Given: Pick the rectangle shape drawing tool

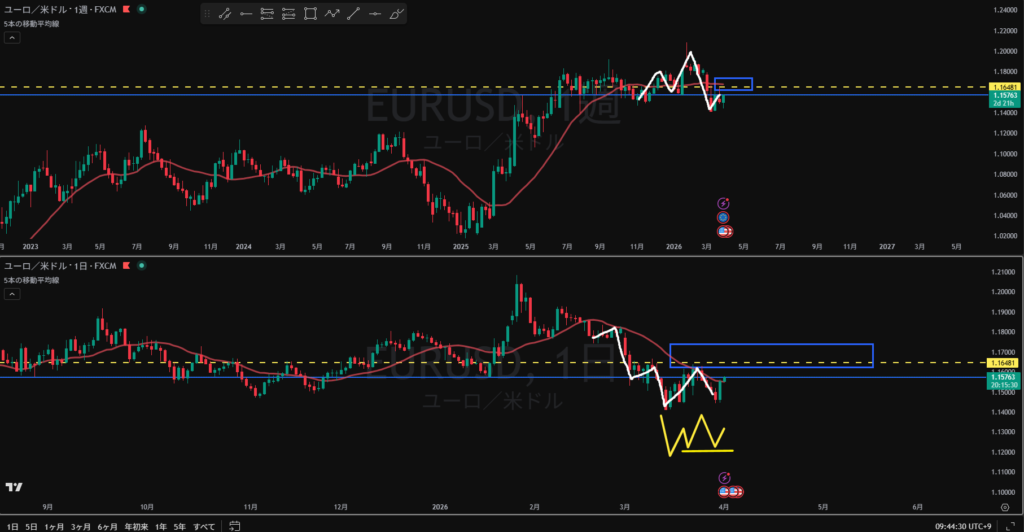Looking at the screenshot, I should pyautogui.click(x=310, y=14).
